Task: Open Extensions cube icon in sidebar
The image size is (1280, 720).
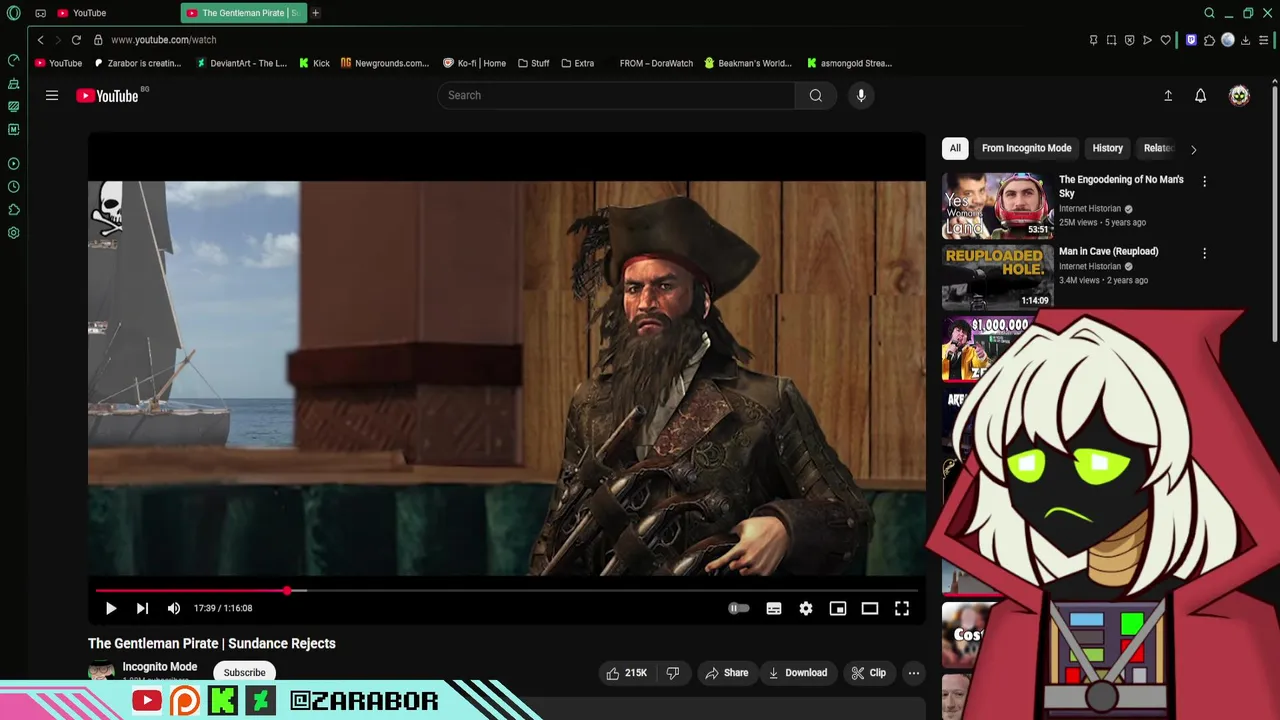Action: tap(13, 210)
